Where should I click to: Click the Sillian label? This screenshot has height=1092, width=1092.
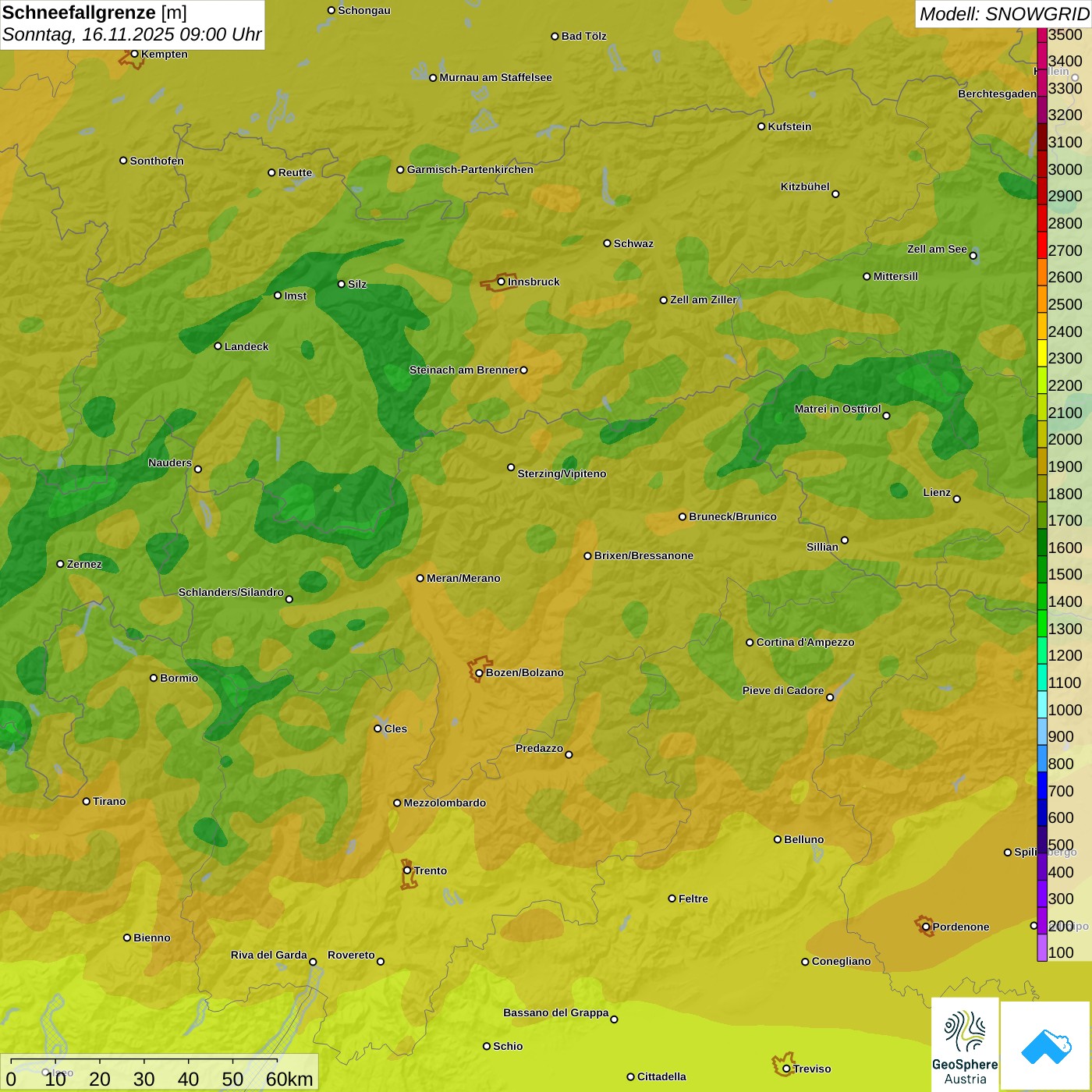pos(822,547)
